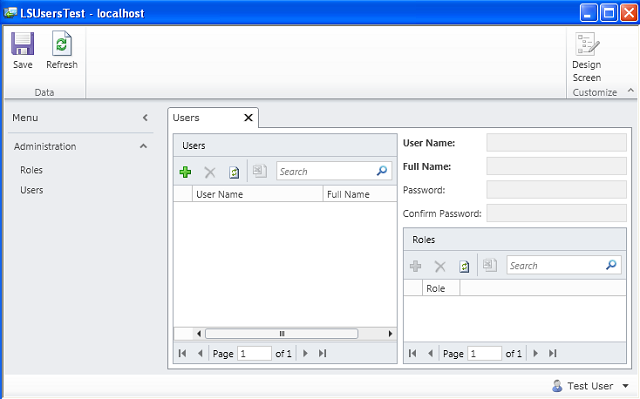Close the Users tab
Screen dimensions: 640x399
248,117
